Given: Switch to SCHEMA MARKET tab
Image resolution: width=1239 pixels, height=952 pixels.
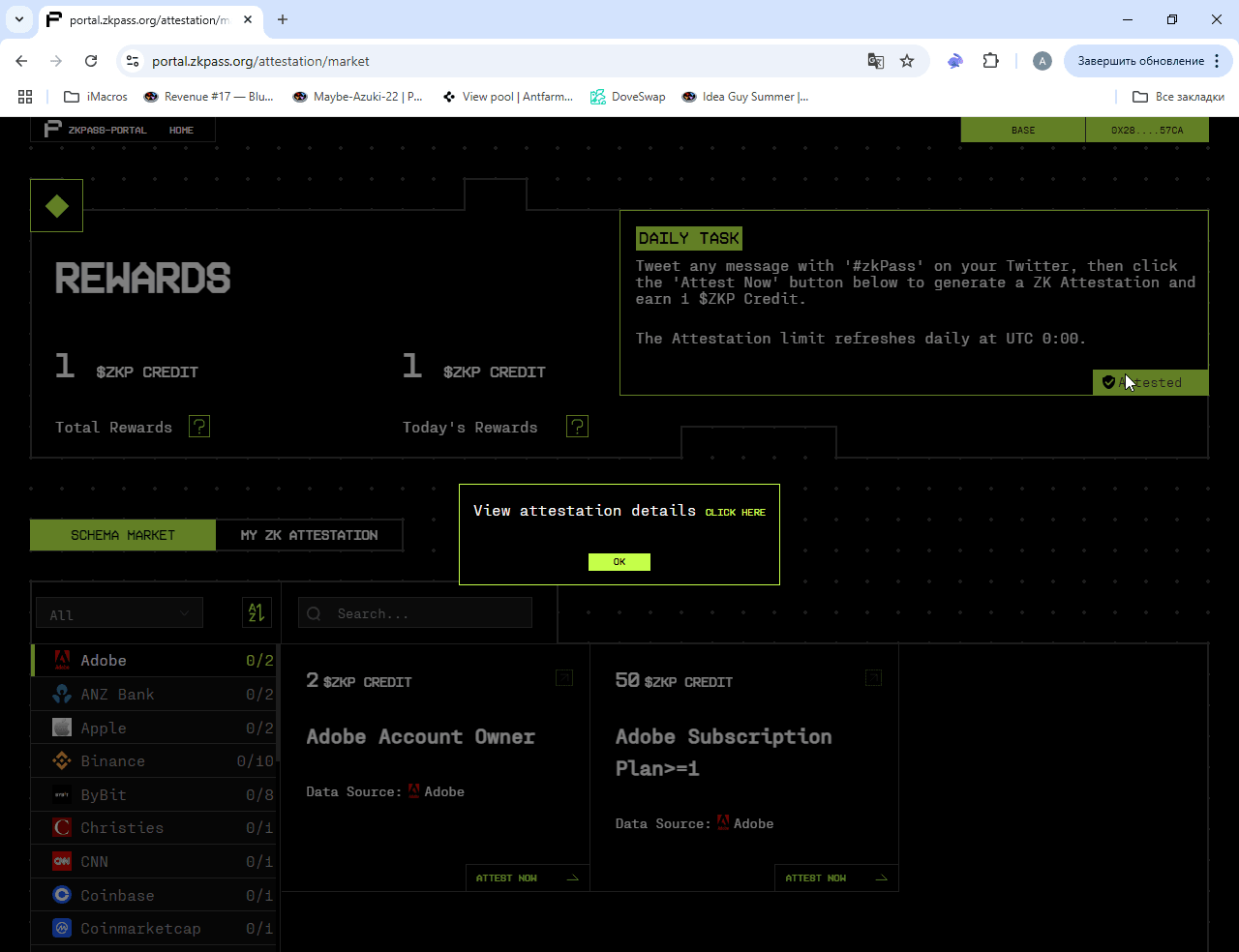Looking at the screenshot, I should [123, 535].
